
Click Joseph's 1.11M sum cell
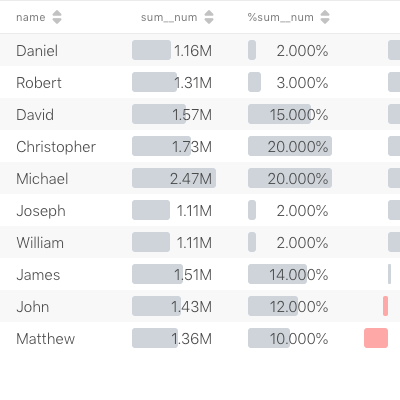[x=174, y=210]
